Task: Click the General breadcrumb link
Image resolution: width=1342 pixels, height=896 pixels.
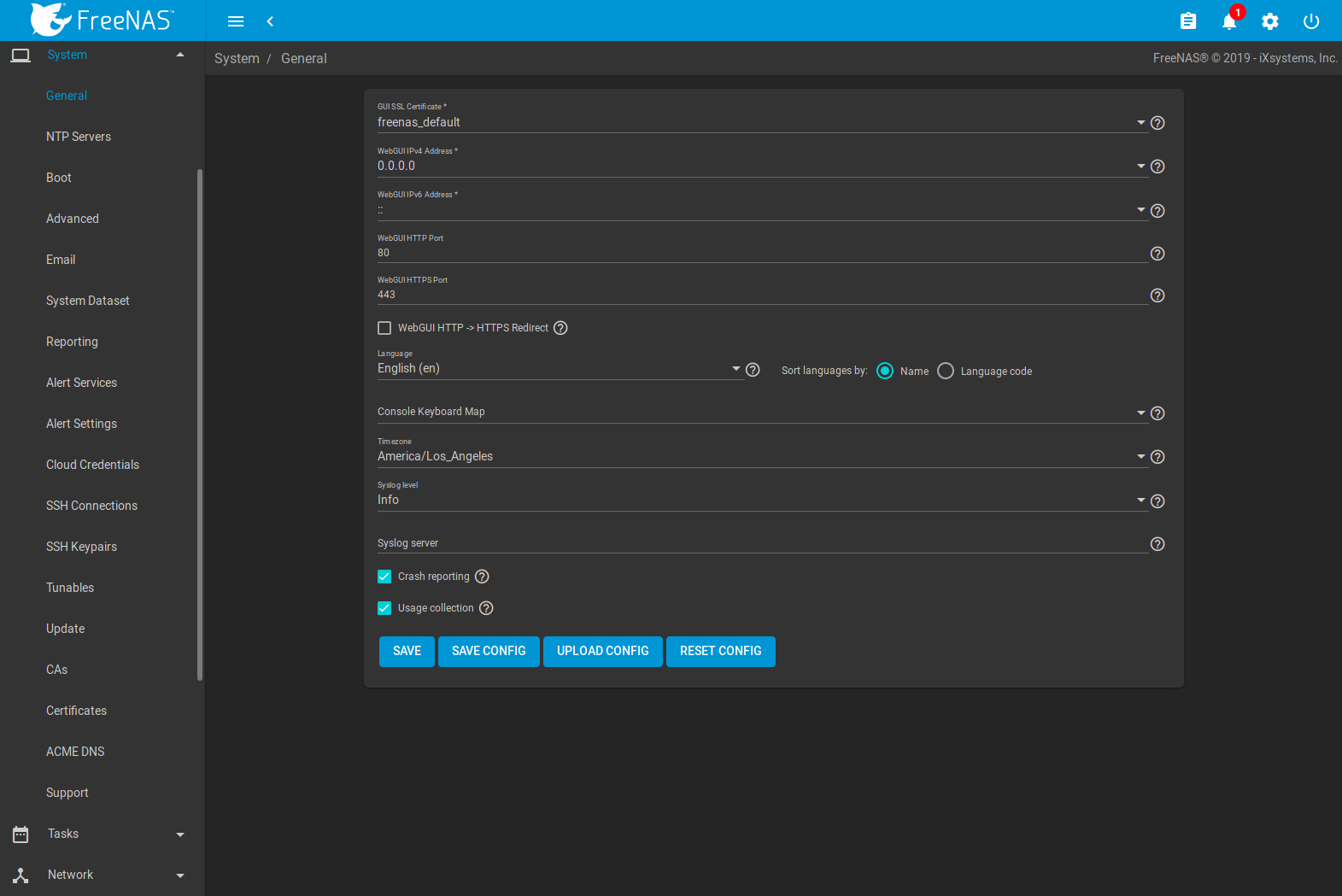Action: [x=304, y=59]
